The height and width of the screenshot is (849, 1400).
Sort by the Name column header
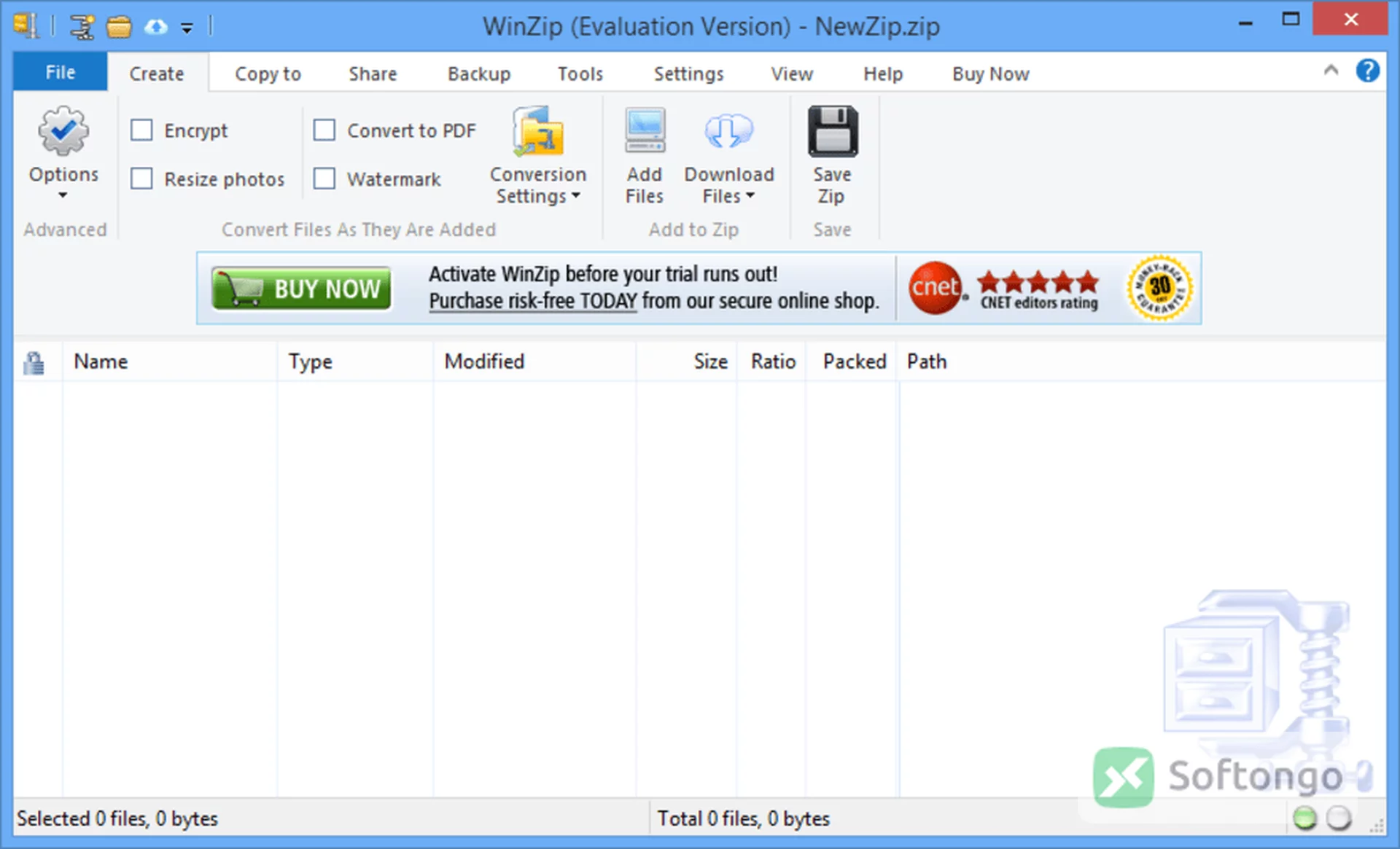[x=170, y=361]
